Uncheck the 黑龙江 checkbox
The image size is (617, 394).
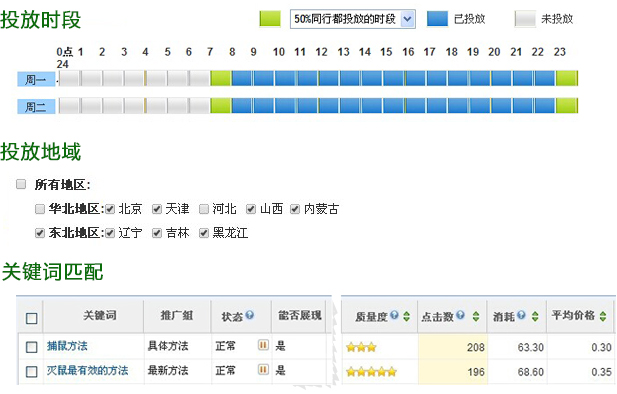tap(204, 233)
